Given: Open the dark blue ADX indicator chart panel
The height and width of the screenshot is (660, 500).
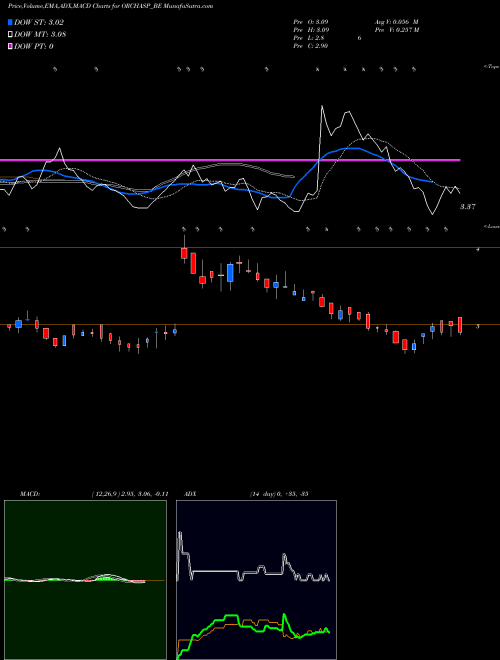Looking at the screenshot, I should [x=256, y=580].
